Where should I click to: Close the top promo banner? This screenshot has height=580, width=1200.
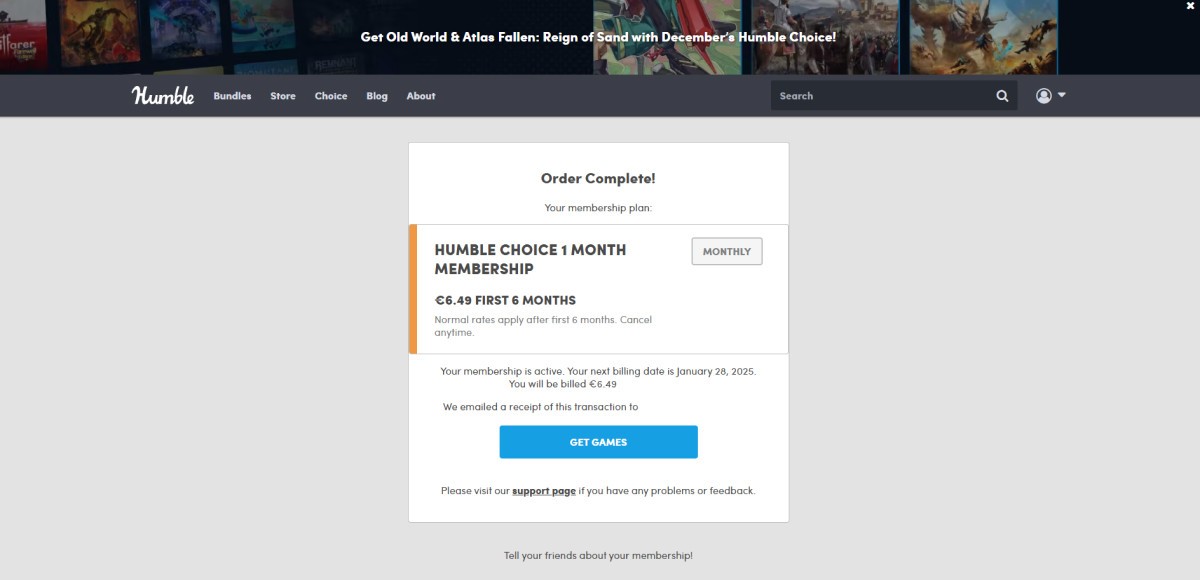pyautogui.click(x=1190, y=6)
